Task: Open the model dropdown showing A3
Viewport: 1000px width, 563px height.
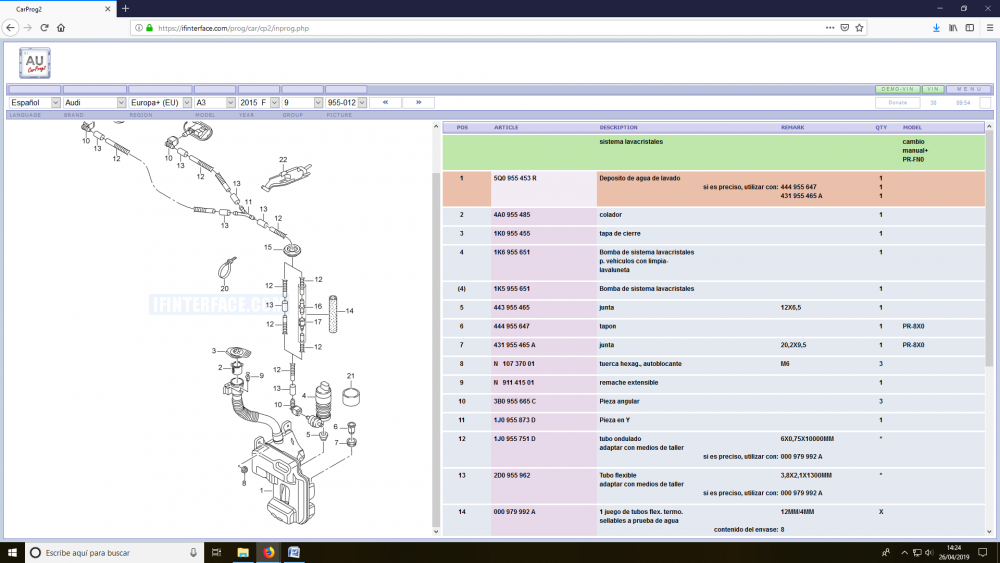Action: pyautogui.click(x=215, y=103)
